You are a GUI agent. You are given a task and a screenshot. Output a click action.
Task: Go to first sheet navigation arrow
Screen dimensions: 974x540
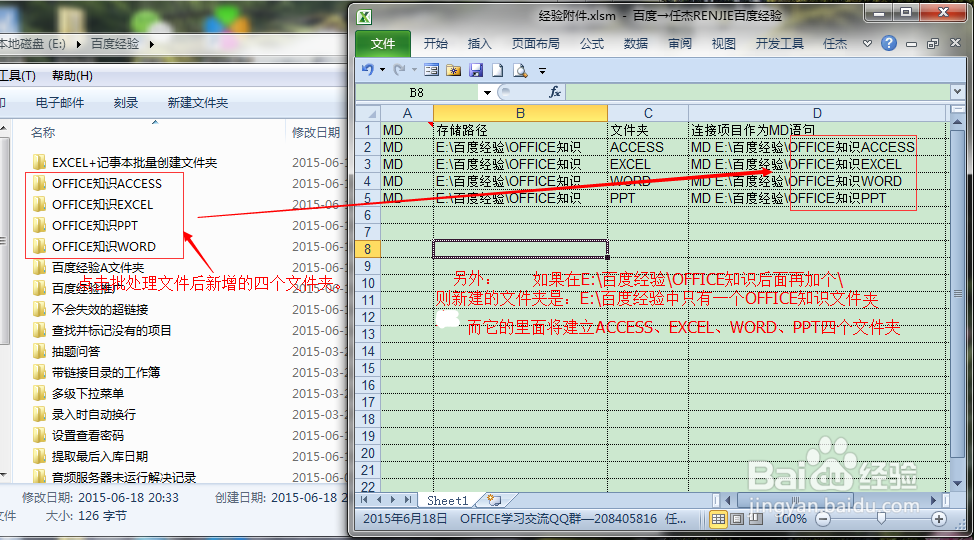[365, 500]
